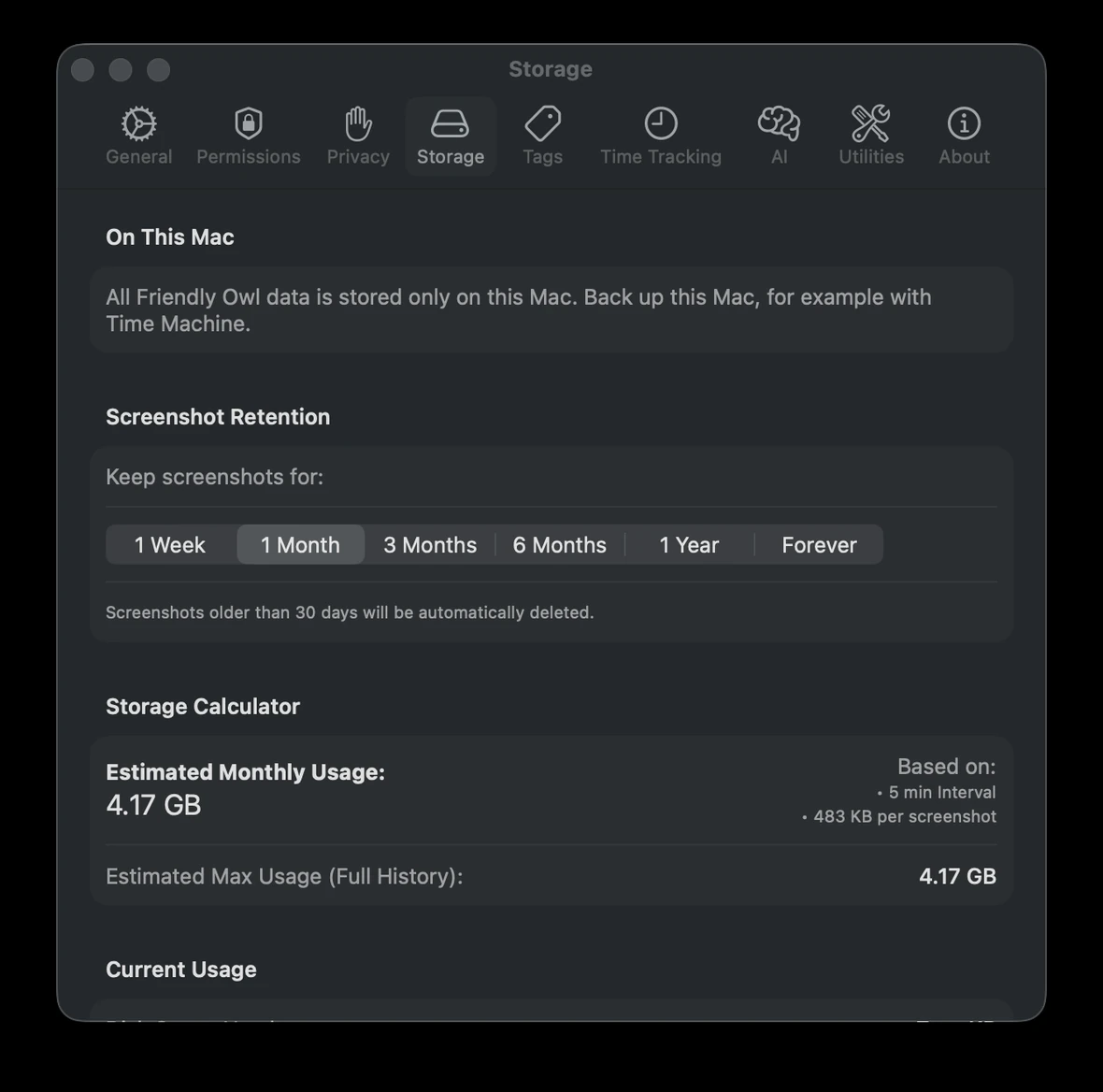
Task: Set retention to 1 Year
Action: click(x=690, y=544)
